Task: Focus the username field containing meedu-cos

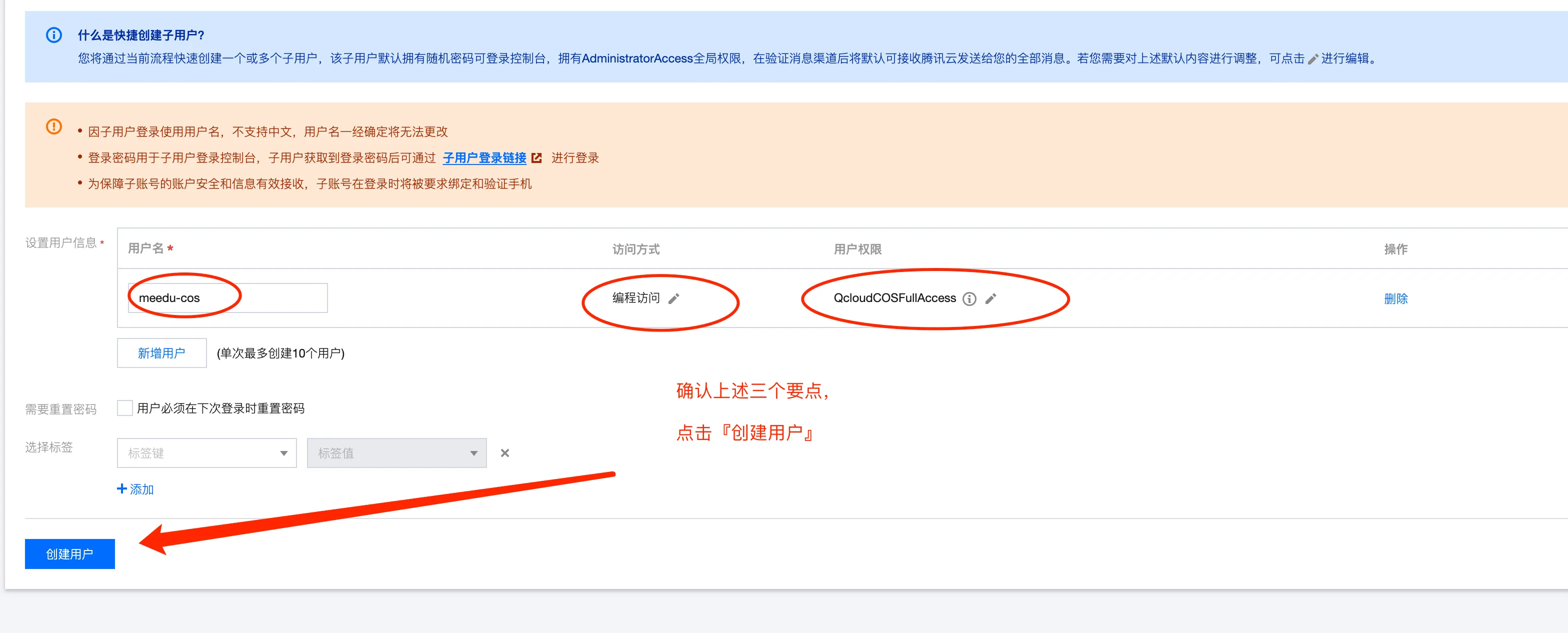Action: click(x=227, y=298)
